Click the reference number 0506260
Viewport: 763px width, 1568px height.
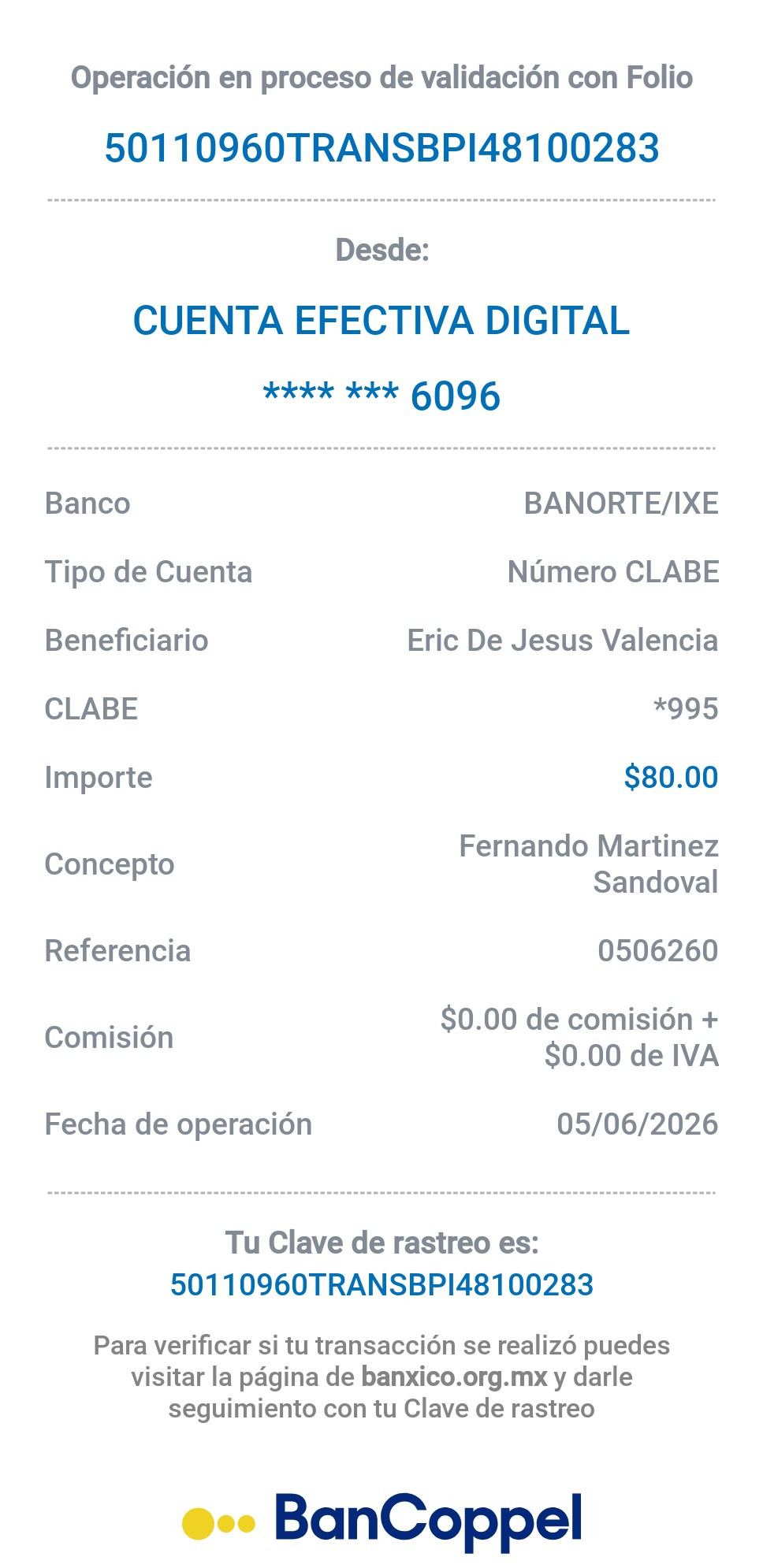click(x=658, y=951)
